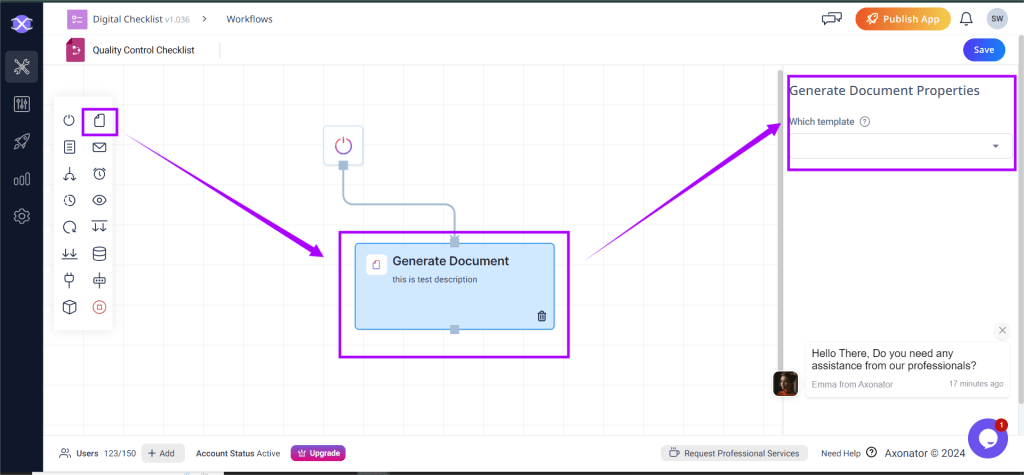Open the SW user avatar menu

click(x=996, y=19)
